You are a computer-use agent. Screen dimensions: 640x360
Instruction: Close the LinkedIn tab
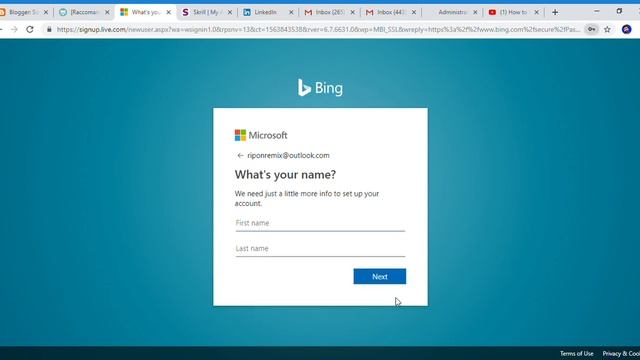[291, 12]
